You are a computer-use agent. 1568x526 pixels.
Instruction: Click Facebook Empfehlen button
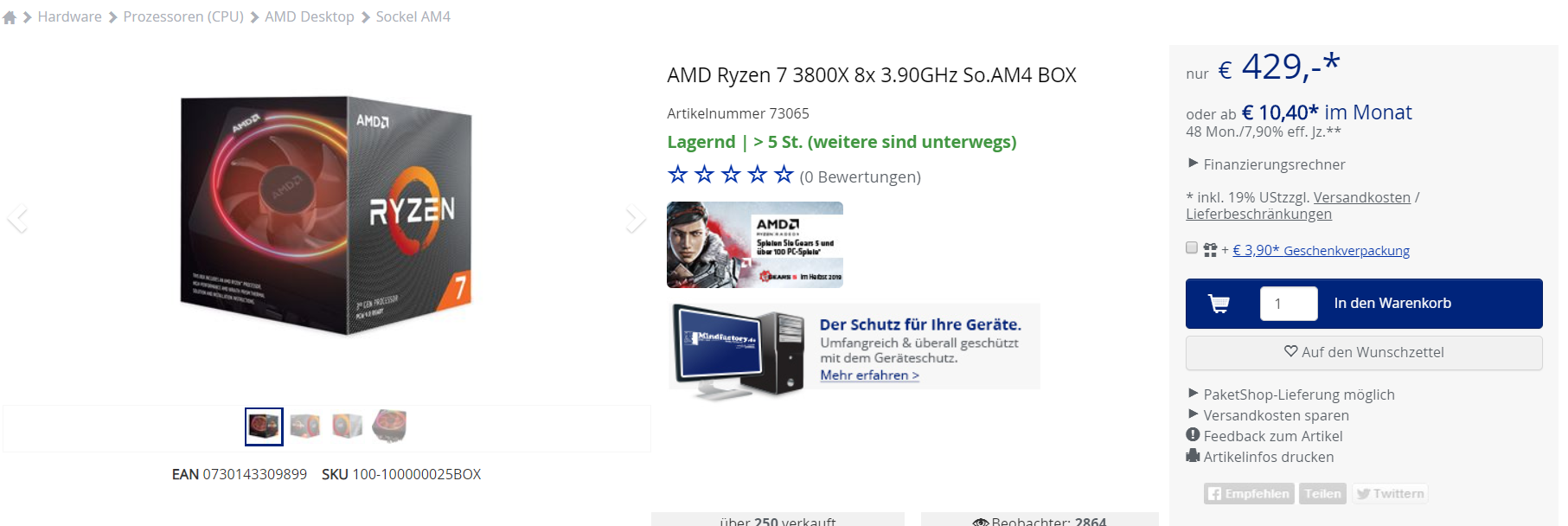[x=1249, y=494]
